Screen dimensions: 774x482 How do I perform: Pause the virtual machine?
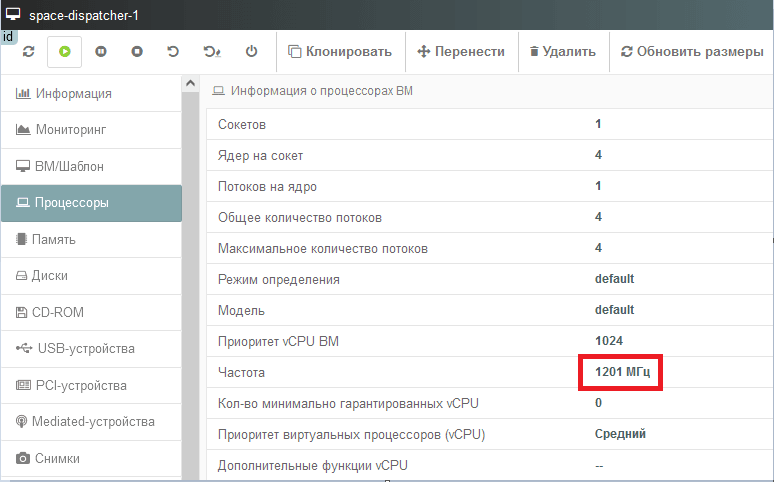pyautogui.click(x=101, y=51)
